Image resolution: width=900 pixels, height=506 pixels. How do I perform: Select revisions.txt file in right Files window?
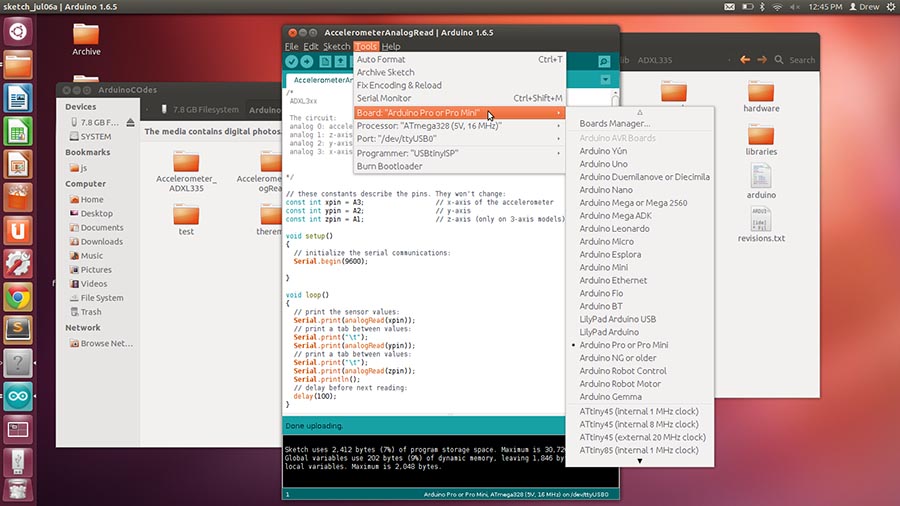(761, 225)
